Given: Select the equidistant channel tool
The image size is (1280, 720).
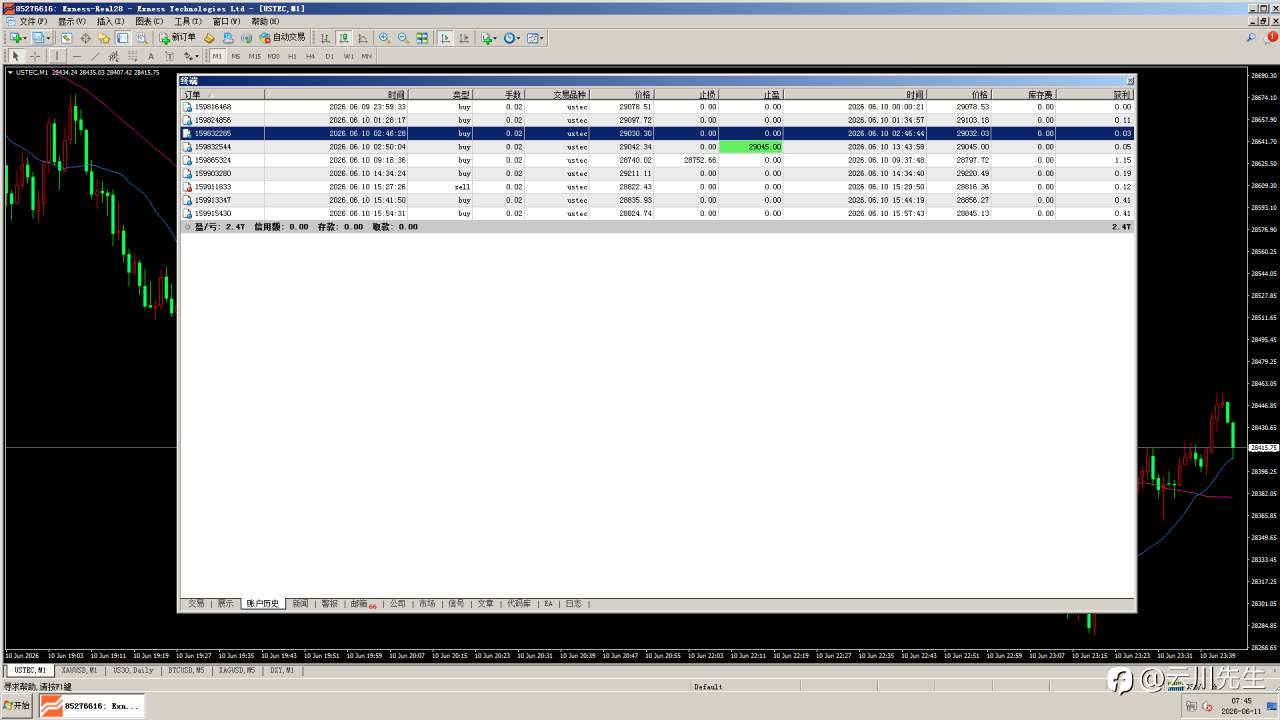Looking at the screenshot, I should coord(113,56).
